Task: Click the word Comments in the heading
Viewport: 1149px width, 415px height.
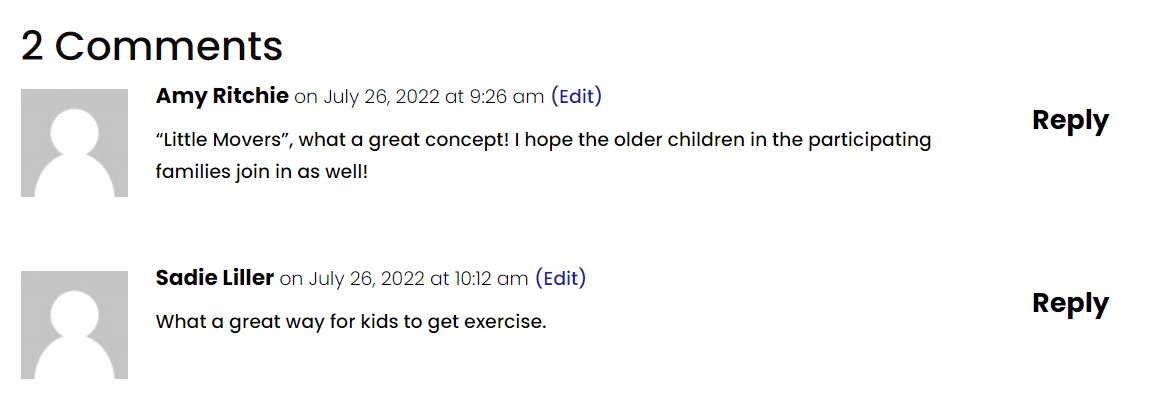Action: (x=169, y=46)
